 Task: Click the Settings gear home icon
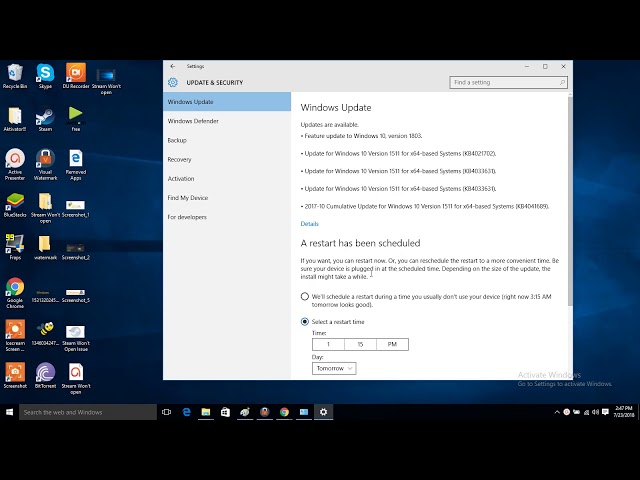[x=173, y=82]
